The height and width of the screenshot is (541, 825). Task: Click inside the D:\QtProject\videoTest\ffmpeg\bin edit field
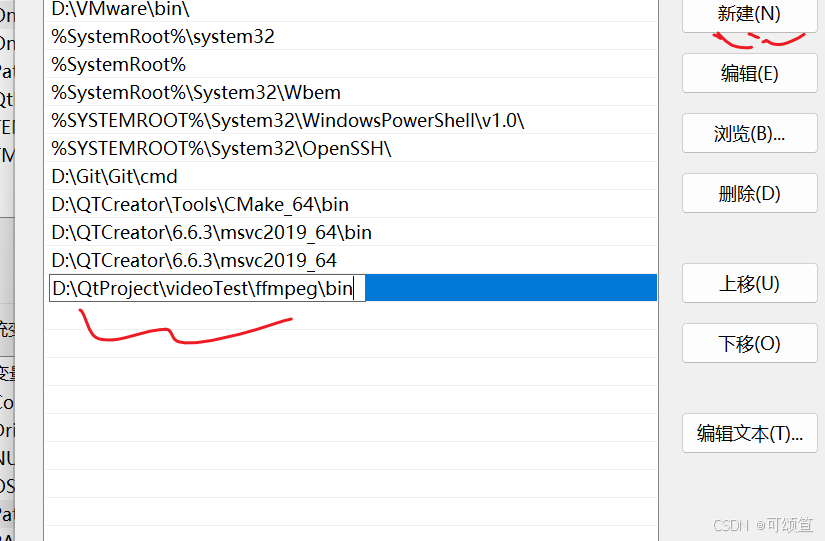point(207,288)
